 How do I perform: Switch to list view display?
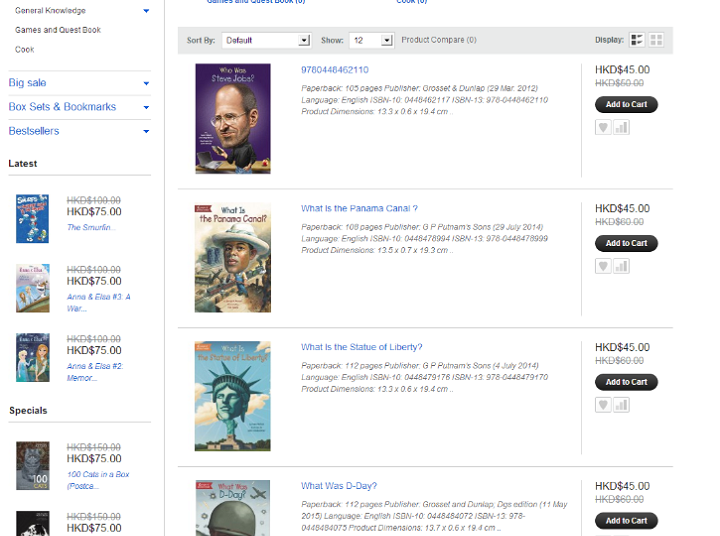click(x=637, y=40)
